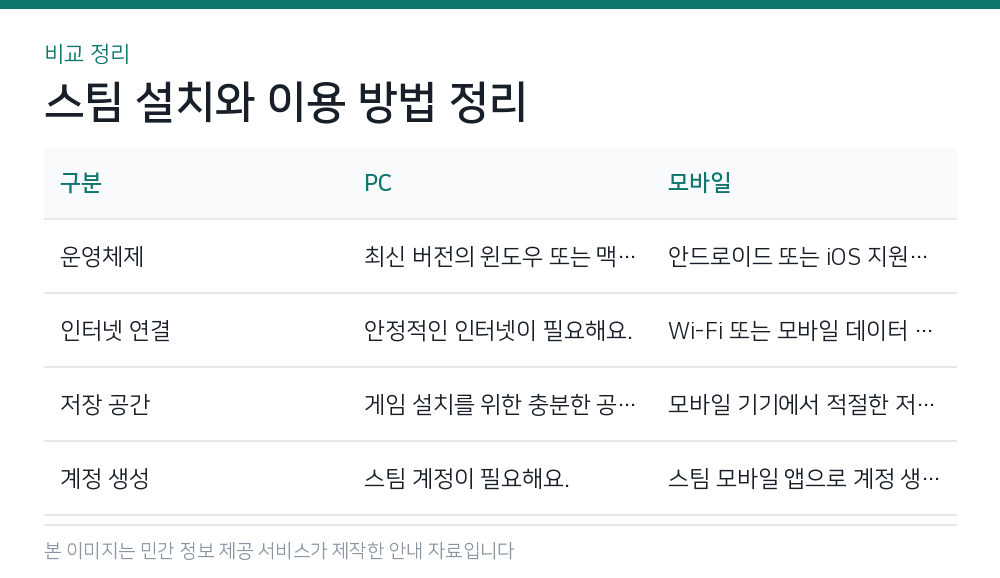Click the heading '스팀 설치와 이용 방법 정리'
1000x578 pixels.
286,102
